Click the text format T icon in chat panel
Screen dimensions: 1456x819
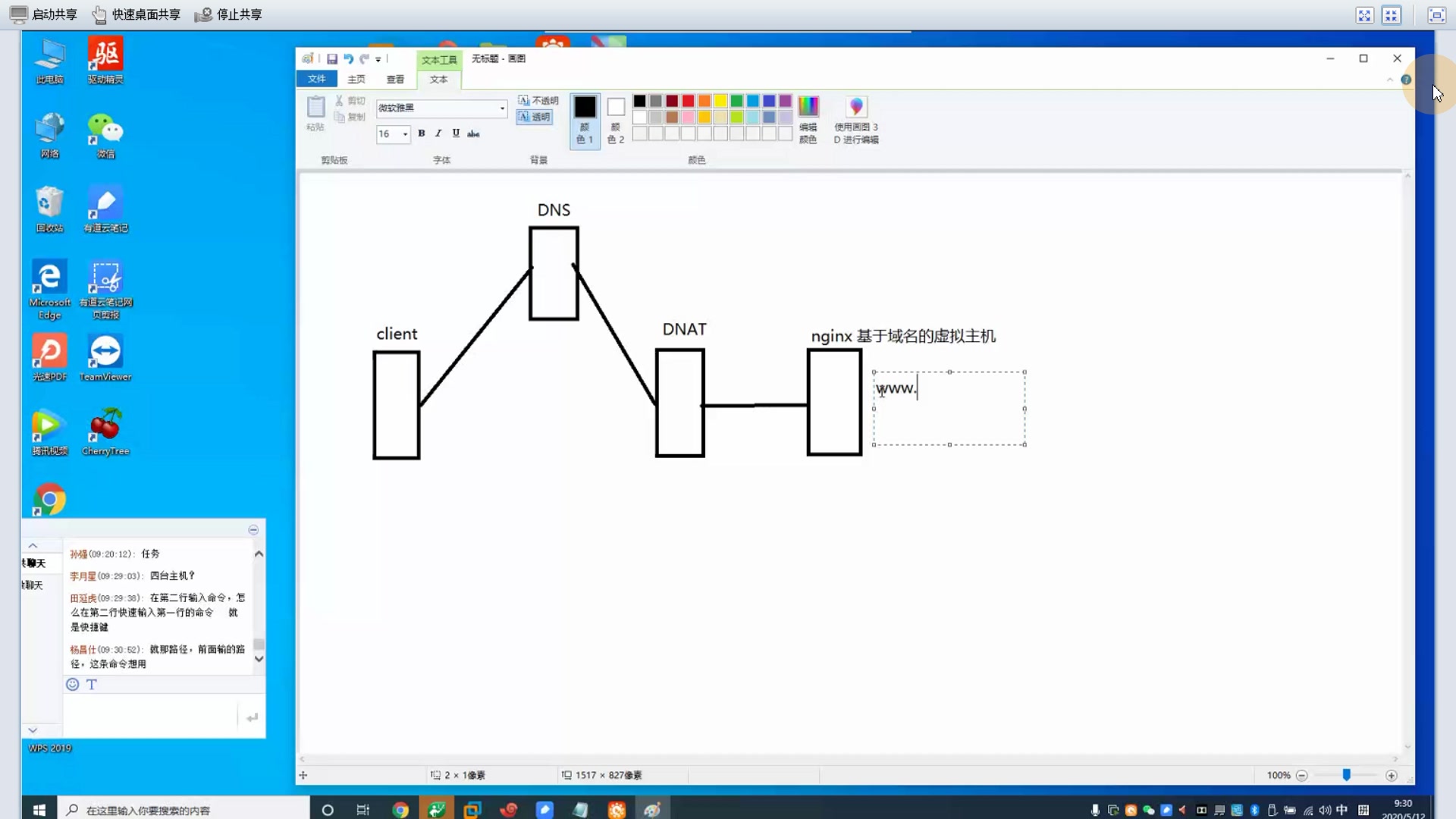tap(92, 684)
